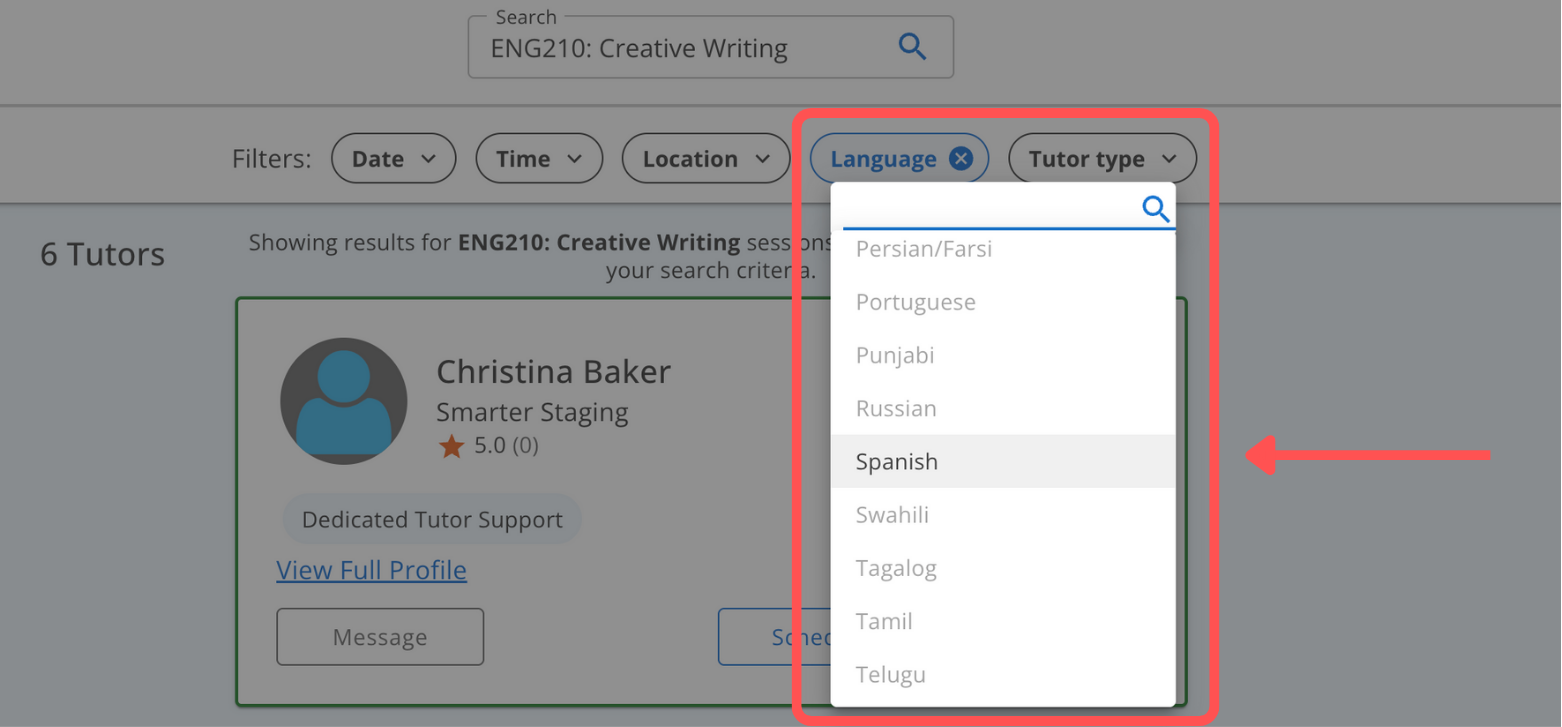Click the rating star next to 5.0

452,446
